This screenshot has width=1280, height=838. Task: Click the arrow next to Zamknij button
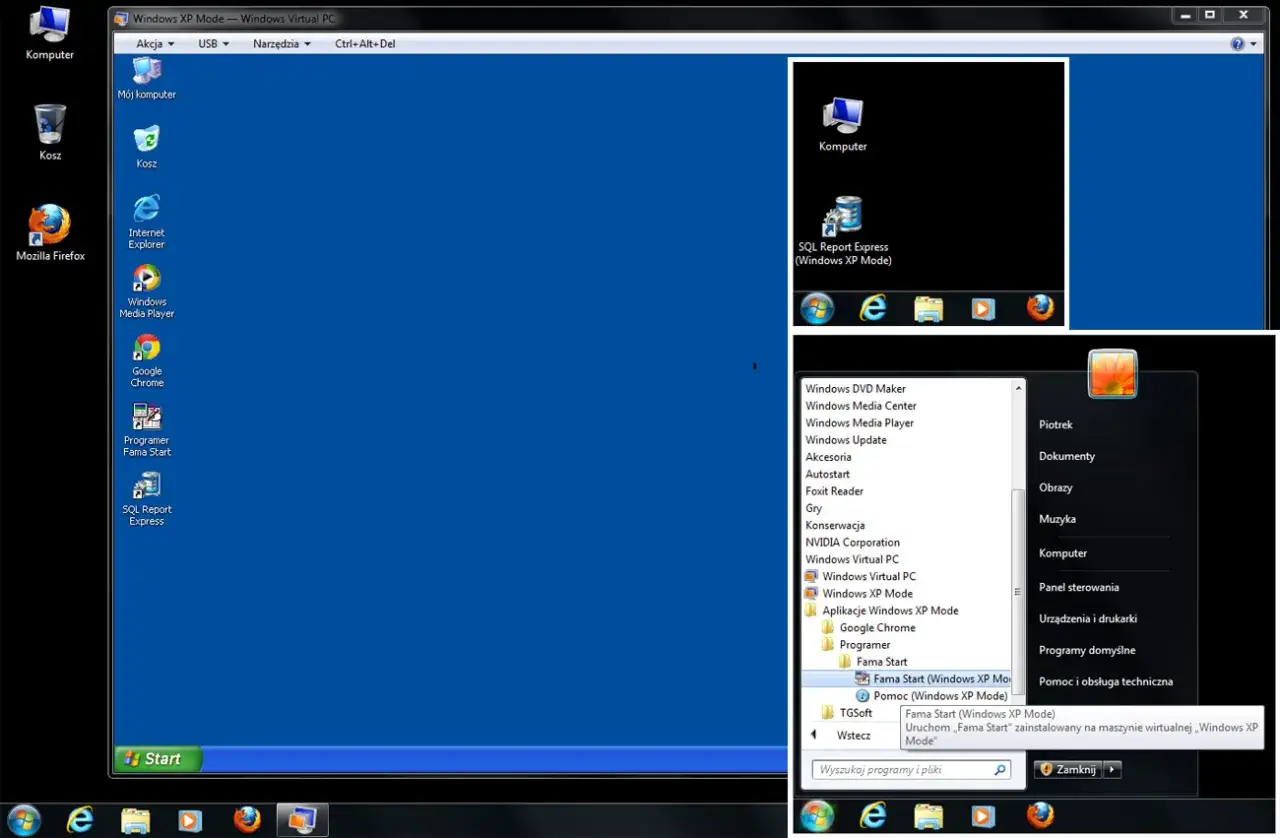(1113, 769)
